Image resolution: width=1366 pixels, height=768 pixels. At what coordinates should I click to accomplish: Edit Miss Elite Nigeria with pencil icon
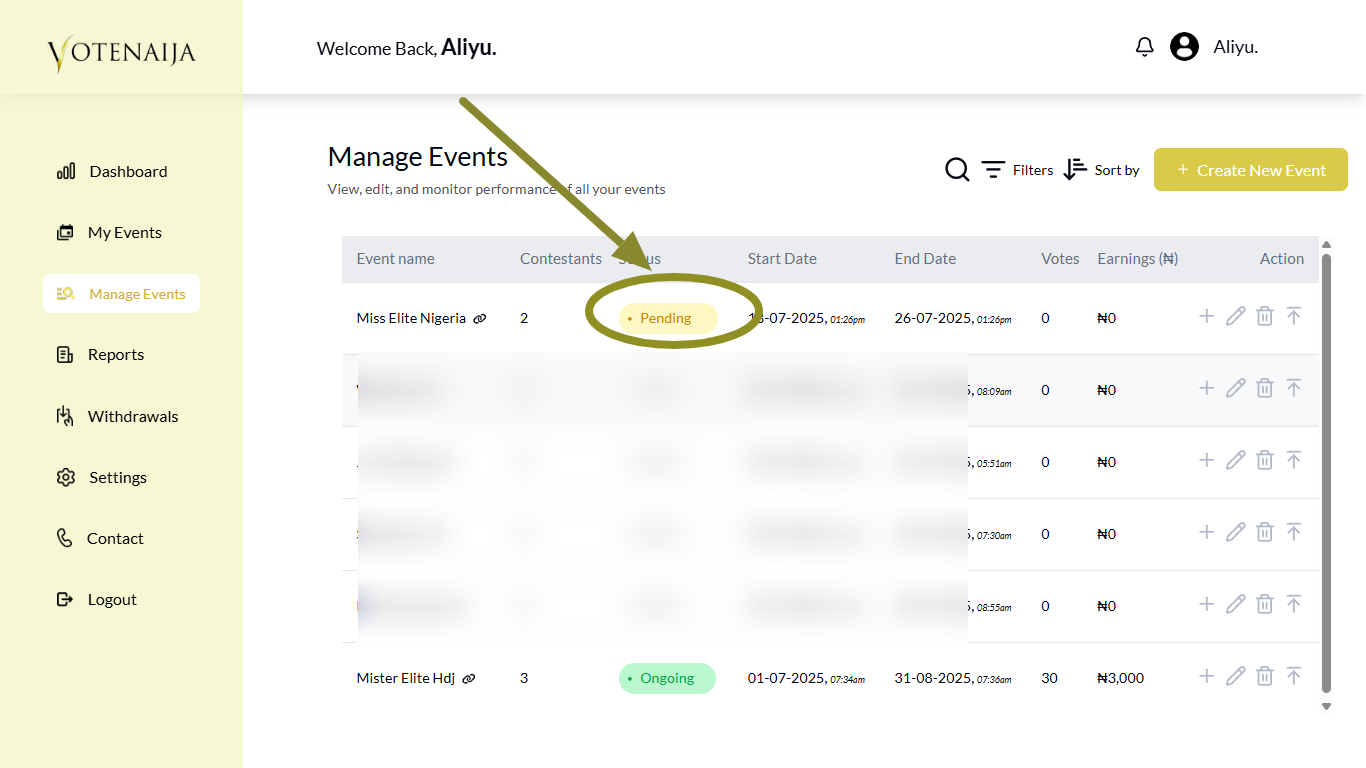coord(1235,317)
